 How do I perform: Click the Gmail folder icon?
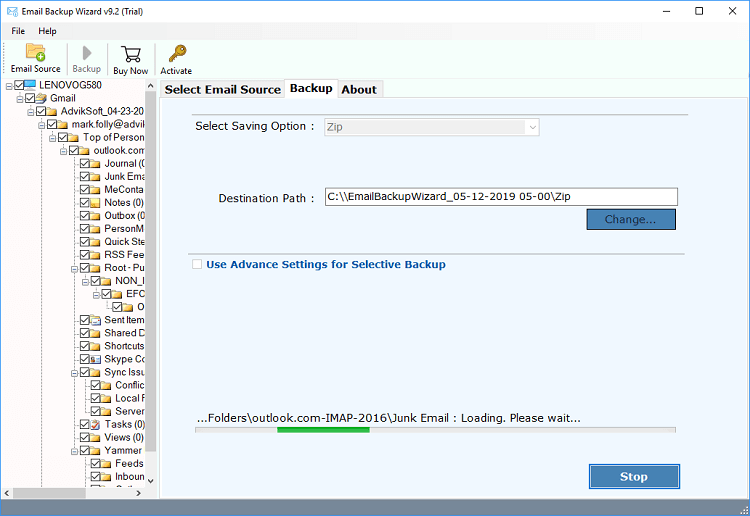[x=42, y=98]
